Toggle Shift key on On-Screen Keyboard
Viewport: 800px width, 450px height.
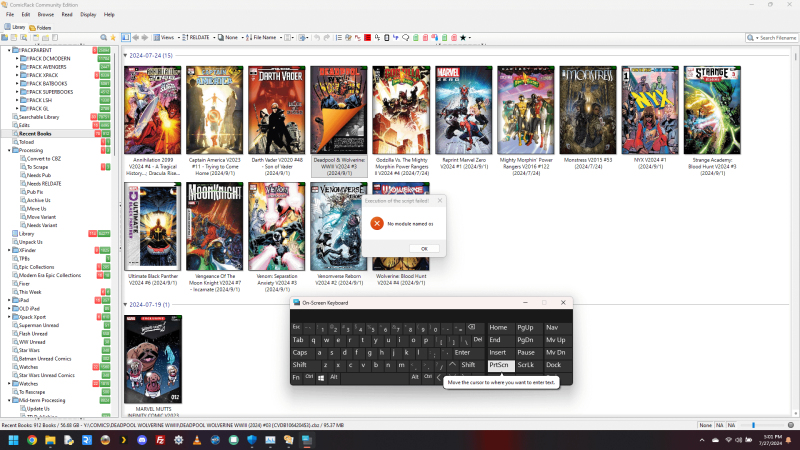tap(300, 365)
